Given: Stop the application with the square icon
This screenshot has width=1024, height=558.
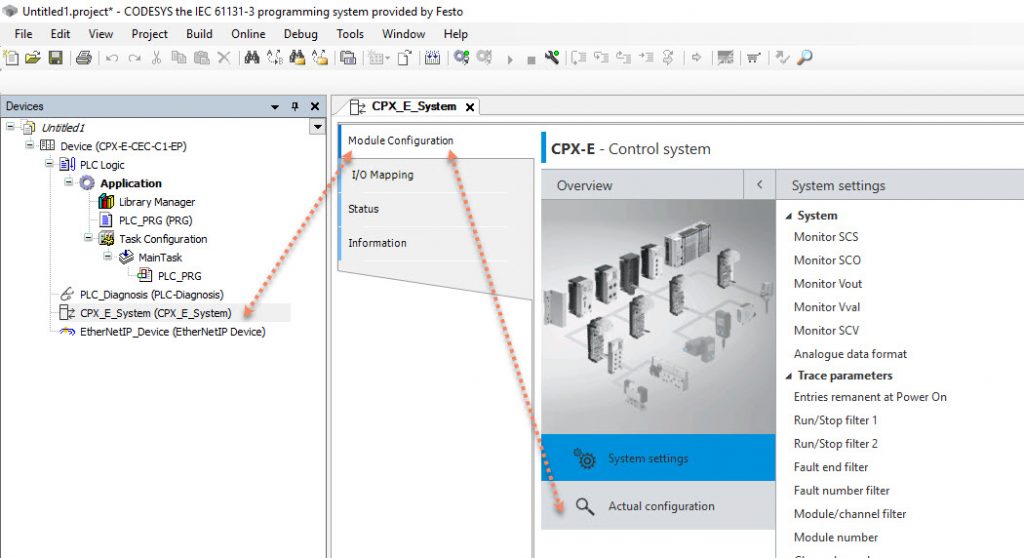Looking at the screenshot, I should point(531,60).
